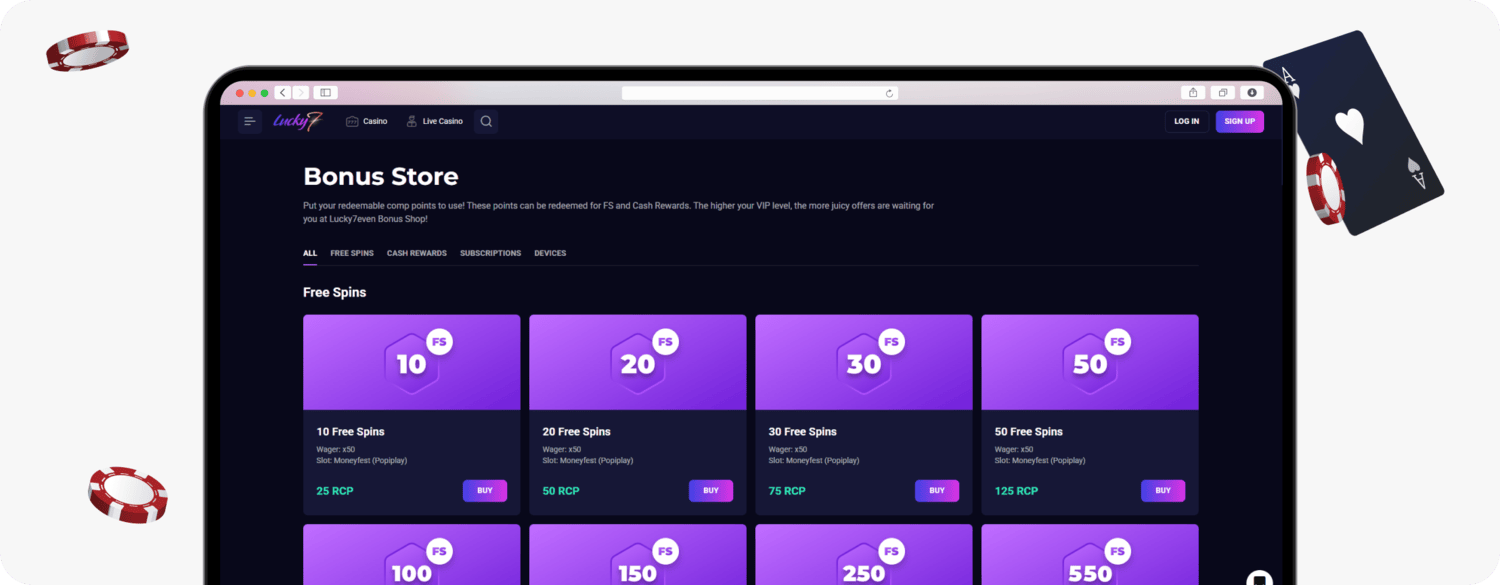Click the 30 FS hexagon badge
This screenshot has width=1500, height=585.
864,364
